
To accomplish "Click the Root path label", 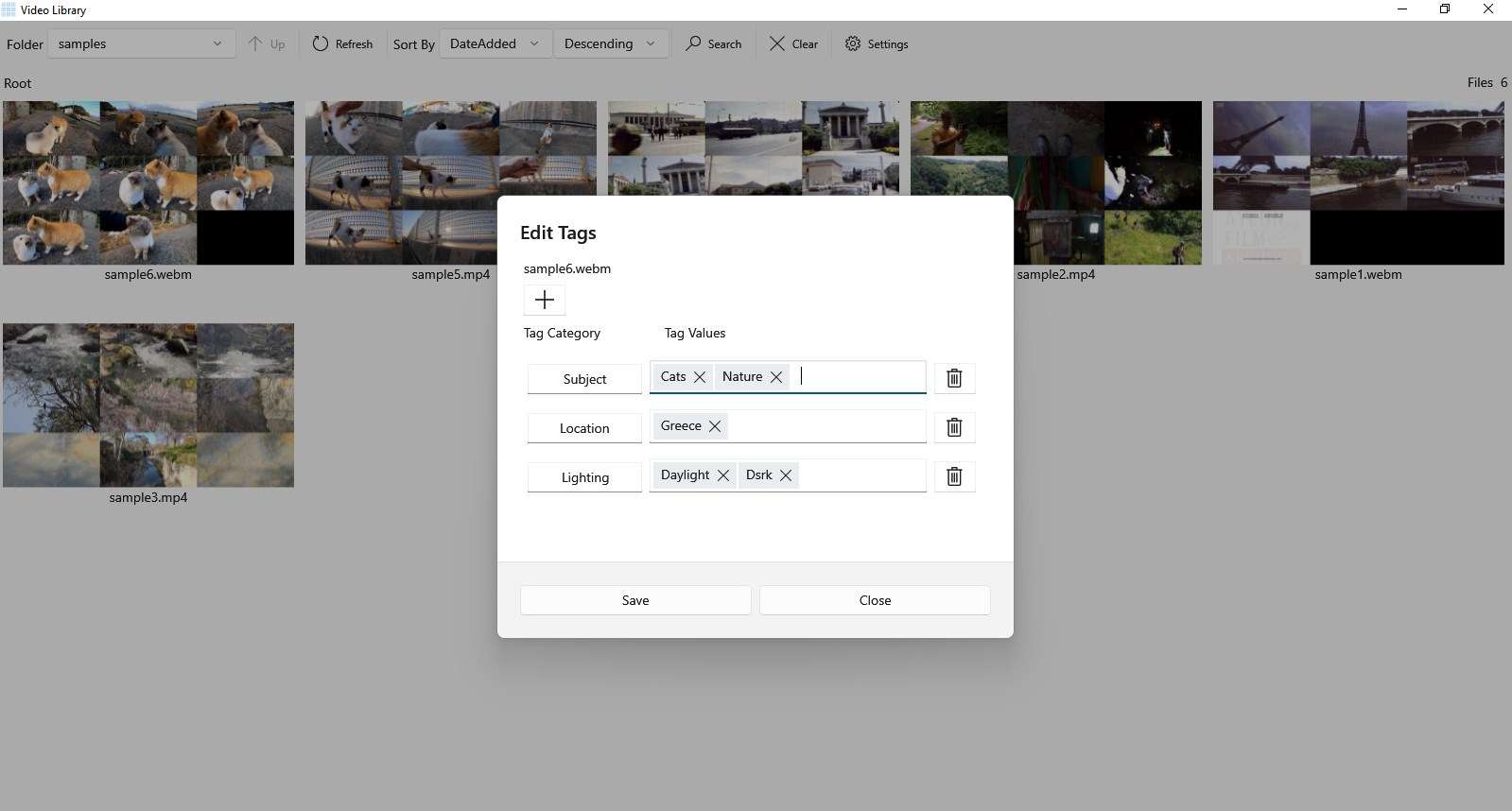I will pyautogui.click(x=18, y=83).
